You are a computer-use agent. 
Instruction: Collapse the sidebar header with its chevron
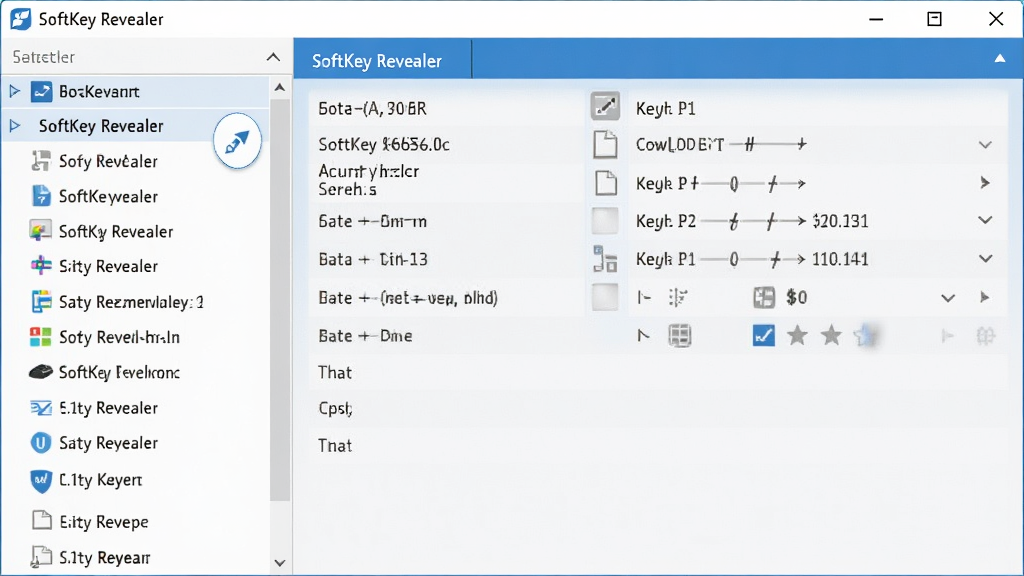[273, 57]
